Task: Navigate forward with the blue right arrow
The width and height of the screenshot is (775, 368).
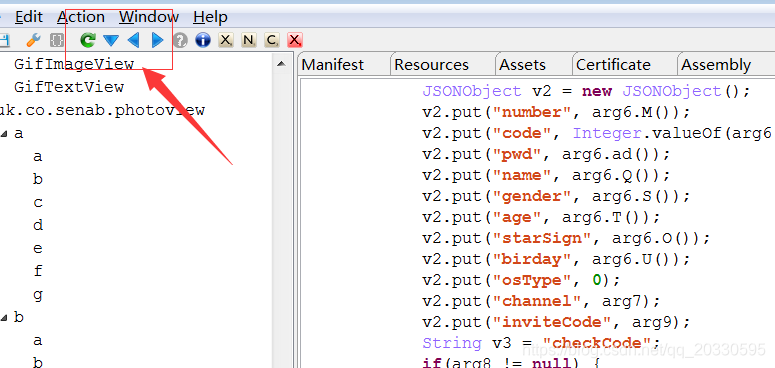Action: pos(157,40)
